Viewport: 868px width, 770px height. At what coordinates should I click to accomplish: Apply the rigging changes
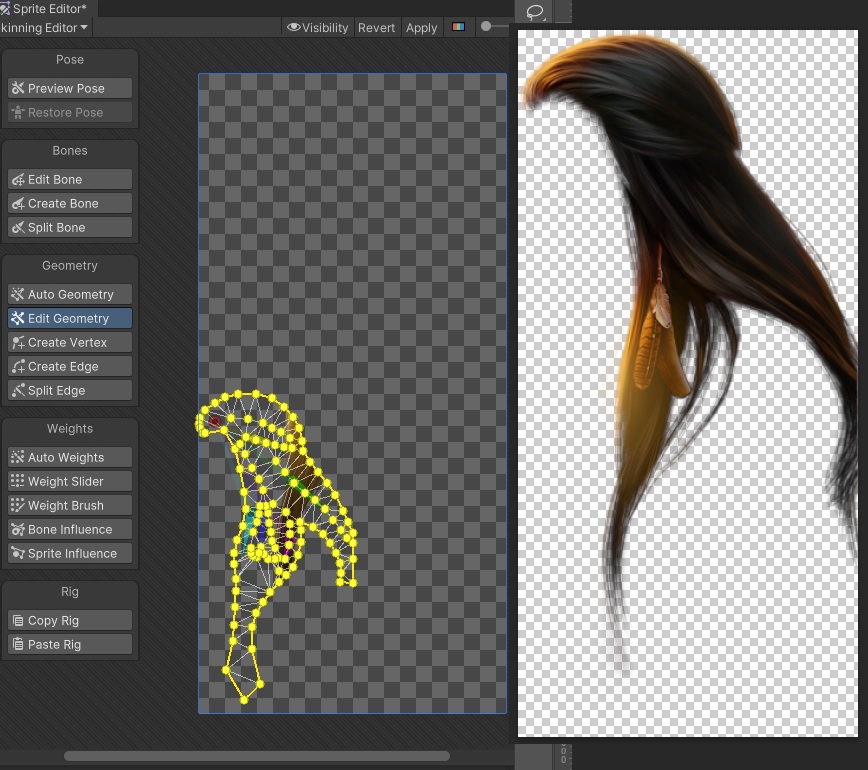tap(421, 27)
